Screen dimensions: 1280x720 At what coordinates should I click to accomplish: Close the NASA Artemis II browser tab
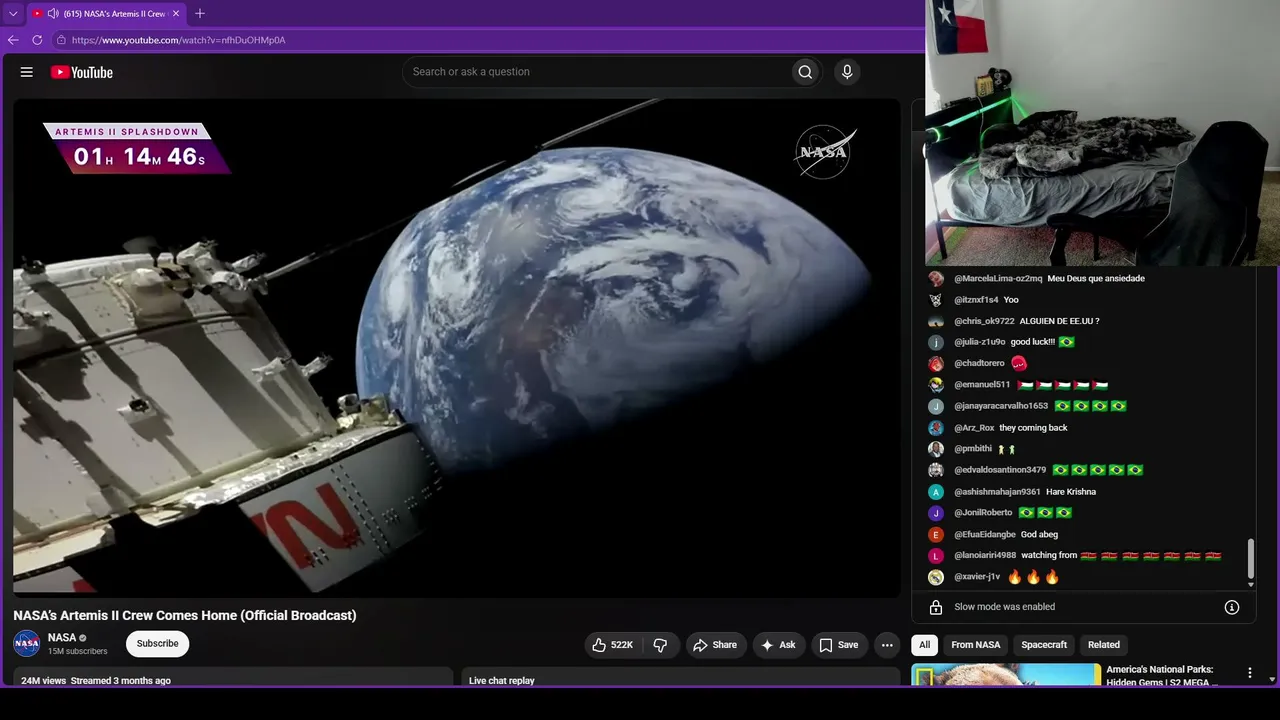coord(176,14)
